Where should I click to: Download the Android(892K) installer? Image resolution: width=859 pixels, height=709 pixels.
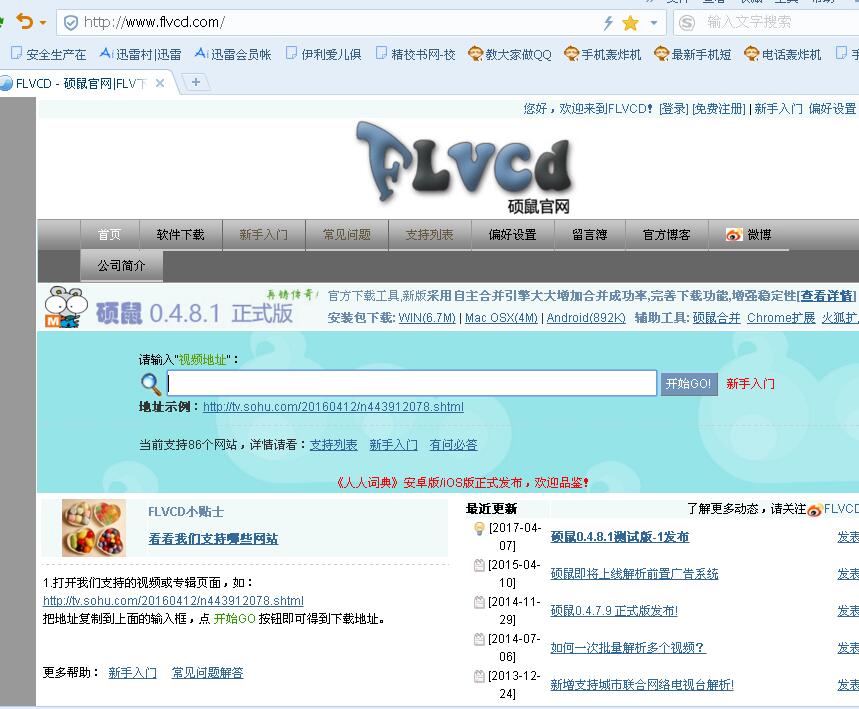point(586,318)
